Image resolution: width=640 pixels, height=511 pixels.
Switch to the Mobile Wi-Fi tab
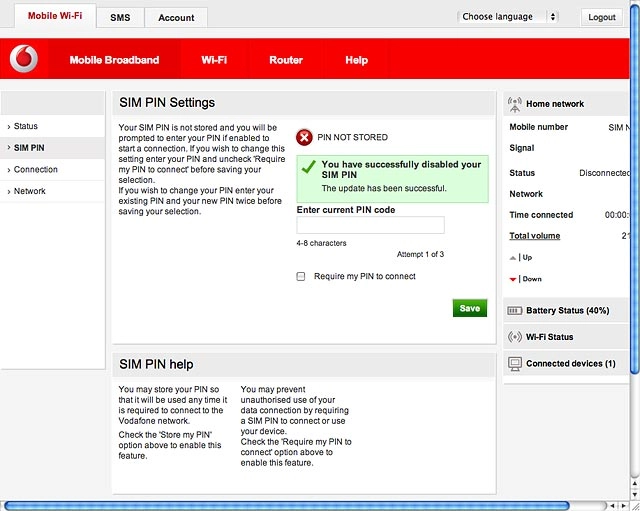coord(55,16)
